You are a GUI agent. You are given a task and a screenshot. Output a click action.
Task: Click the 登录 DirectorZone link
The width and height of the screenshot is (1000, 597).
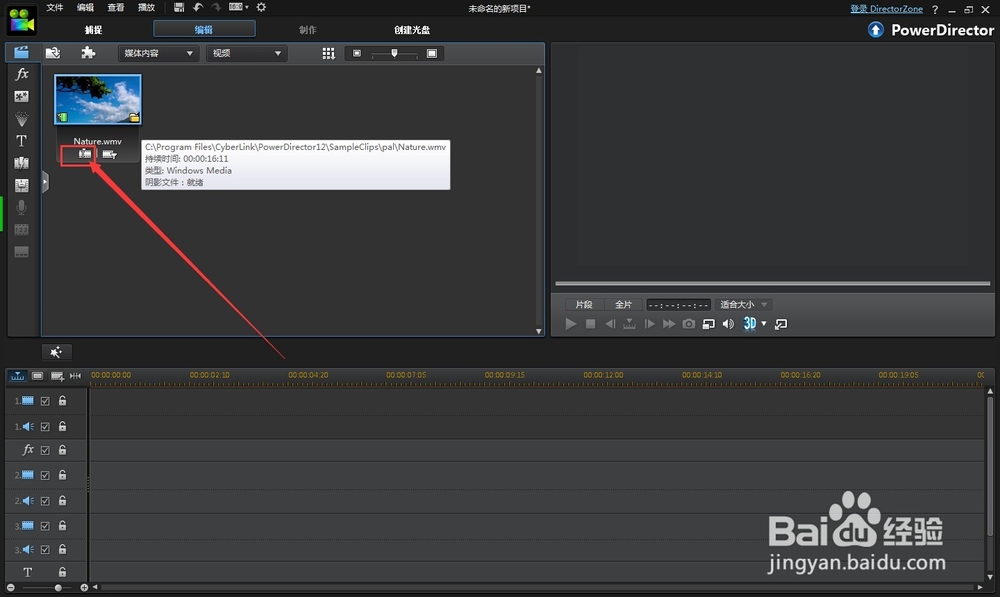coord(886,9)
